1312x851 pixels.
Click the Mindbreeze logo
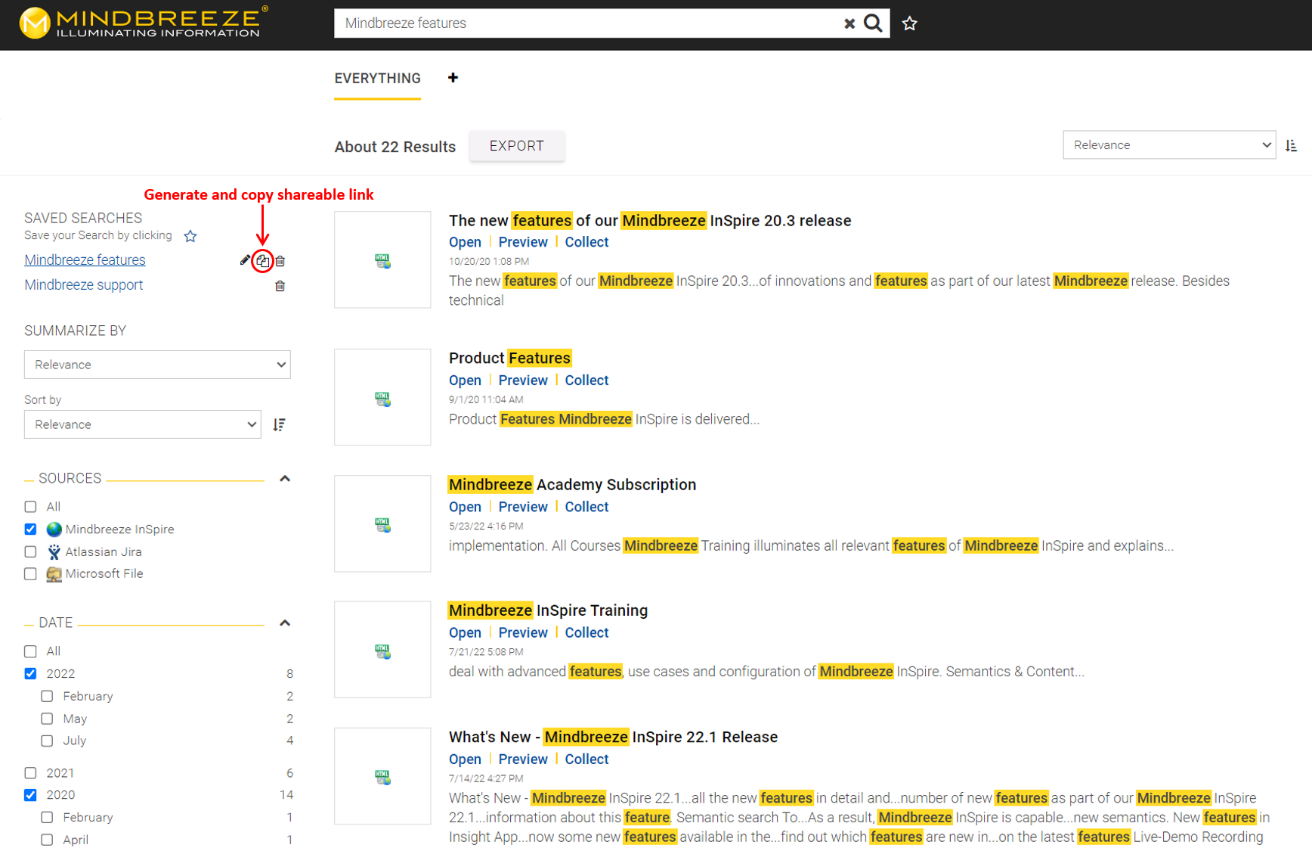143,23
